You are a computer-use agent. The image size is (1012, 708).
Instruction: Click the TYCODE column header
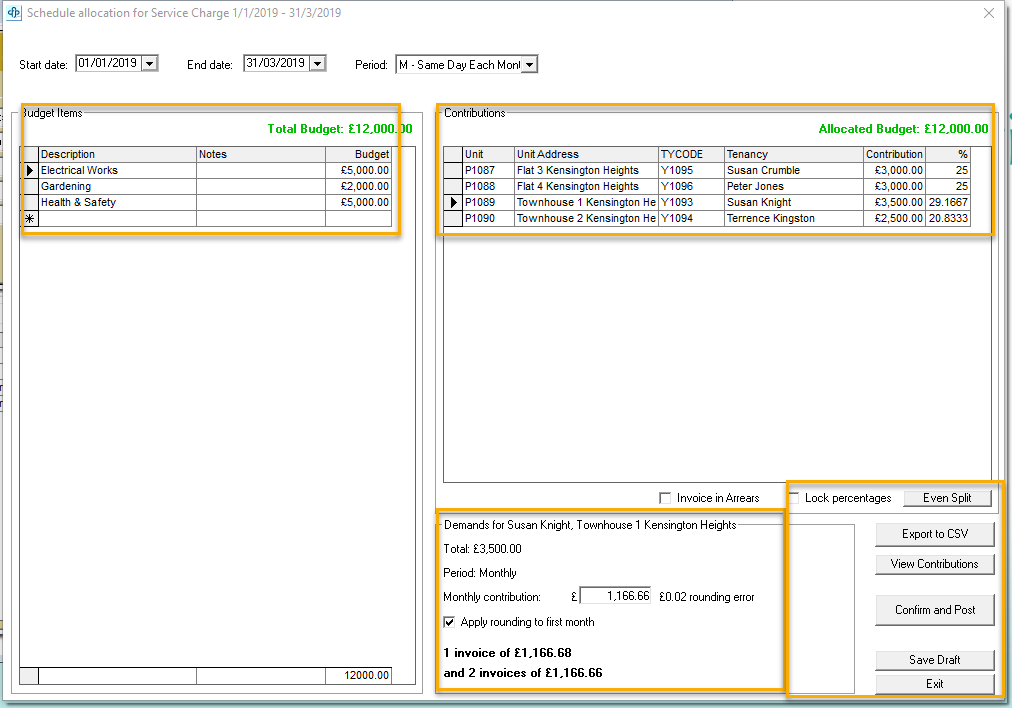click(691, 154)
